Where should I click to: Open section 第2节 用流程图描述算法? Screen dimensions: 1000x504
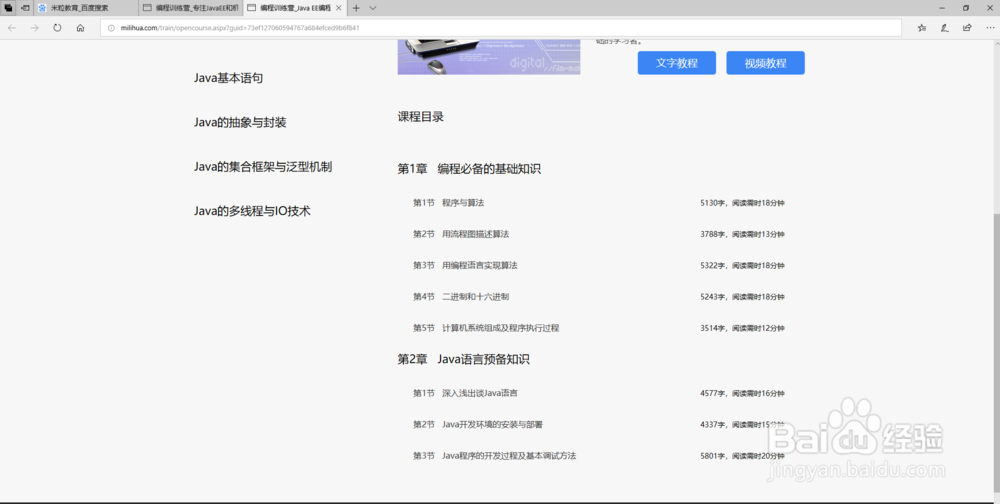460,234
